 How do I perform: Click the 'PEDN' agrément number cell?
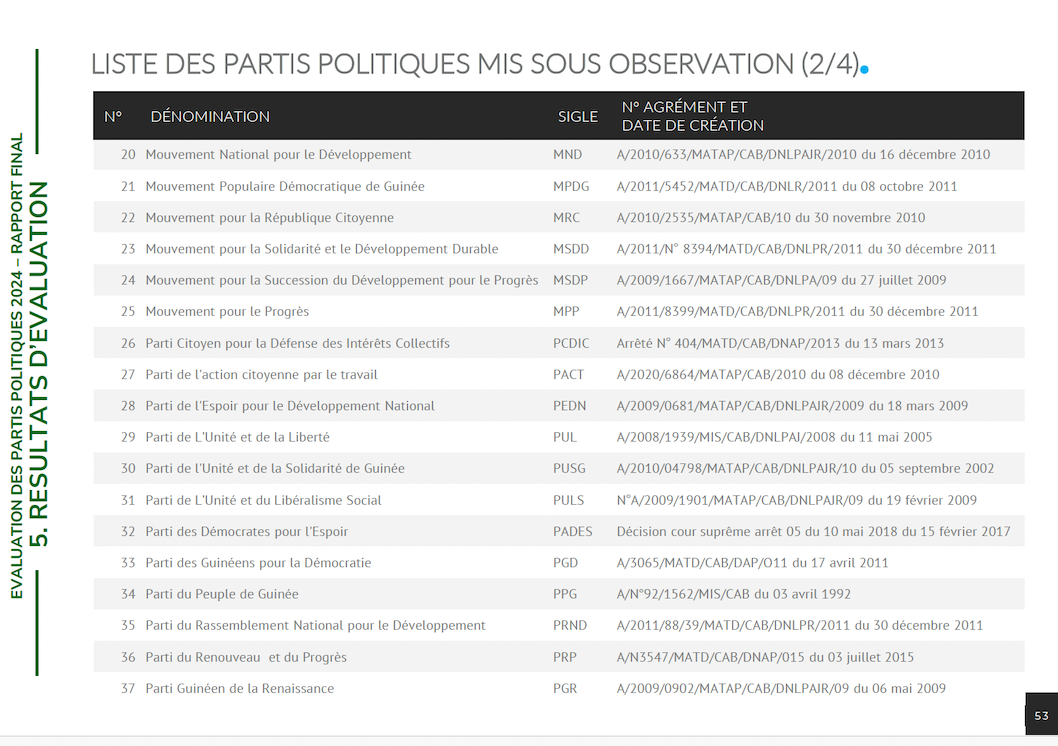[792, 406]
